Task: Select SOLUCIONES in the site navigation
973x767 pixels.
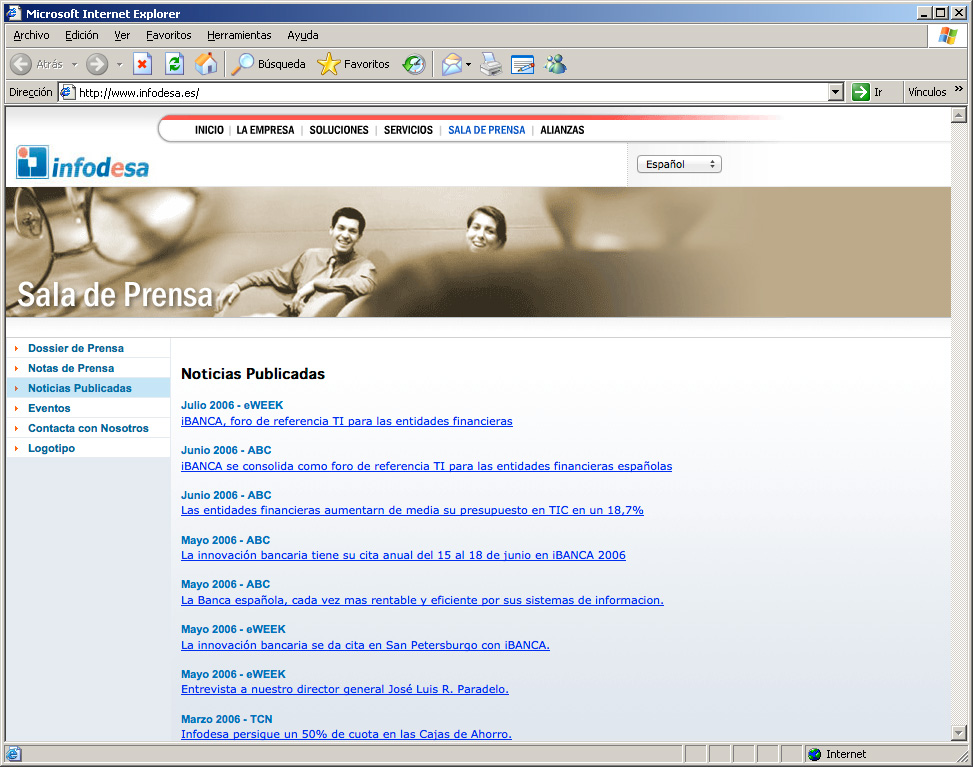Action: click(x=339, y=130)
